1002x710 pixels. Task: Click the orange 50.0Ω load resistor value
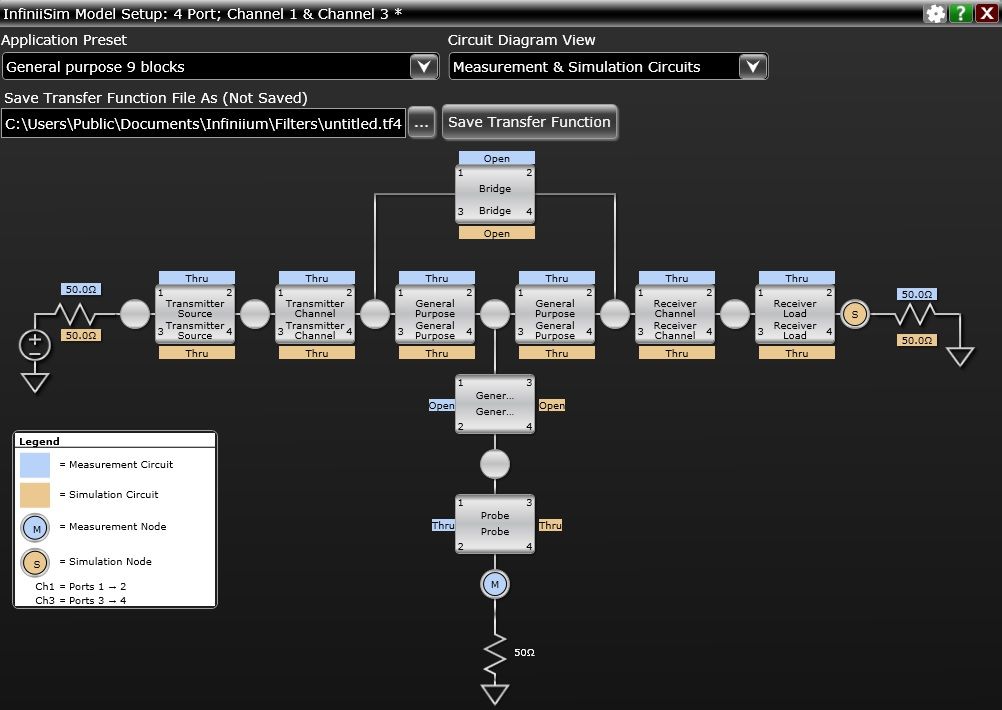tap(916, 340)
